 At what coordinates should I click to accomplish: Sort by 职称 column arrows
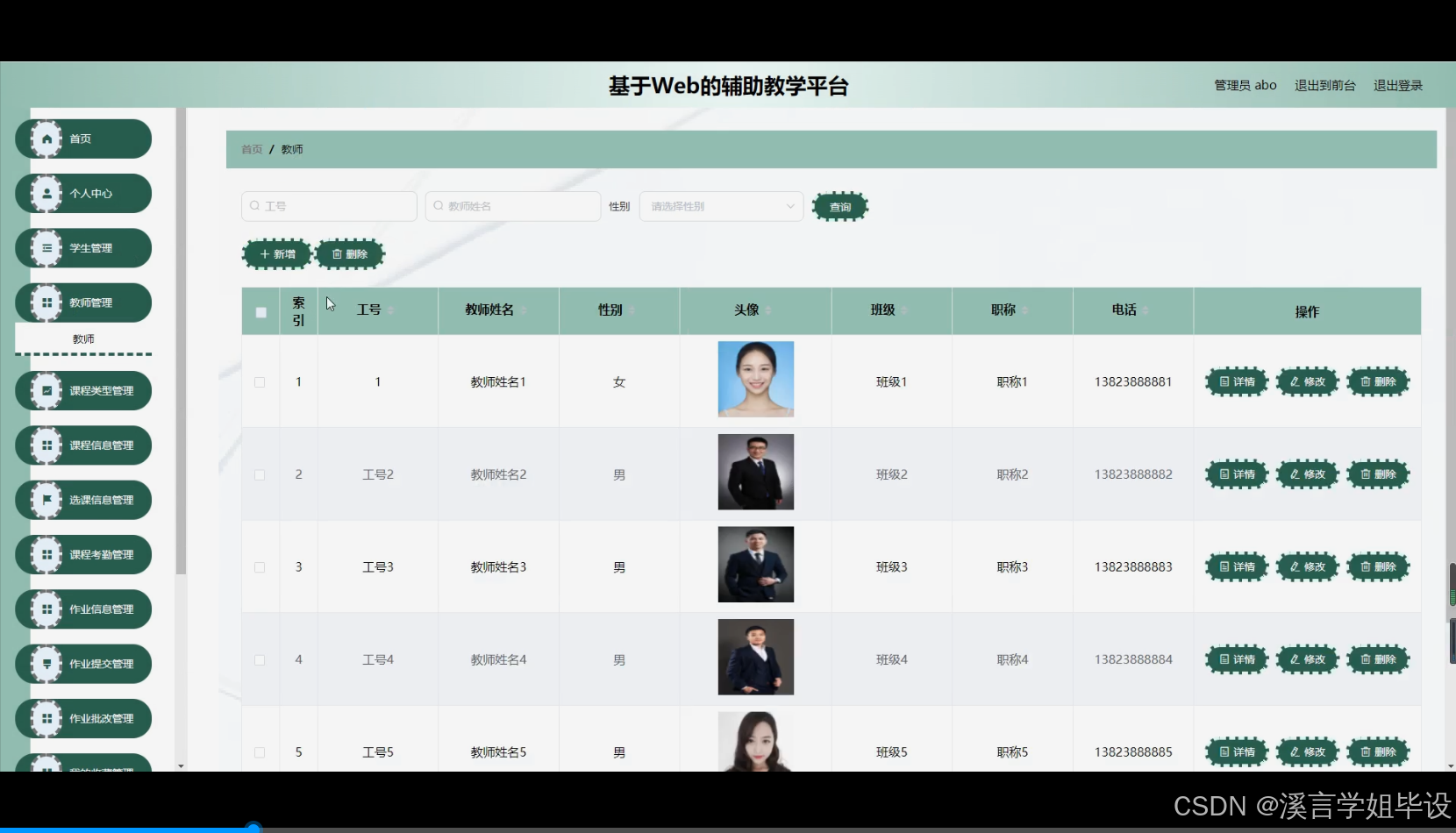coord(1024,310)
